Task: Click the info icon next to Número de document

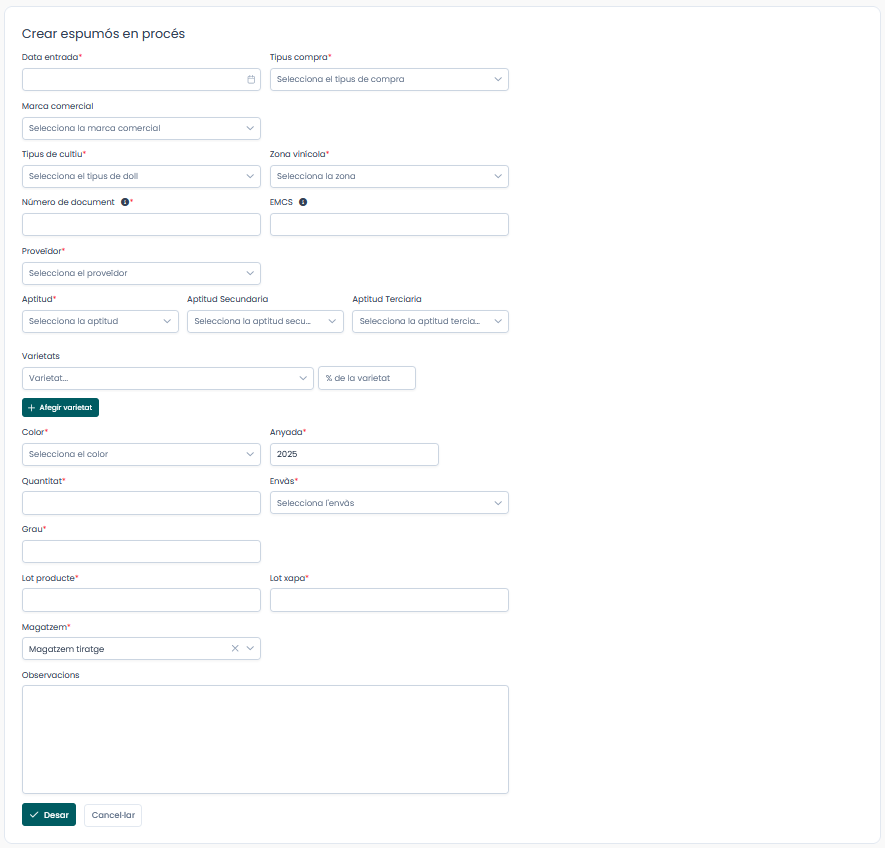Action: (125, 202)
